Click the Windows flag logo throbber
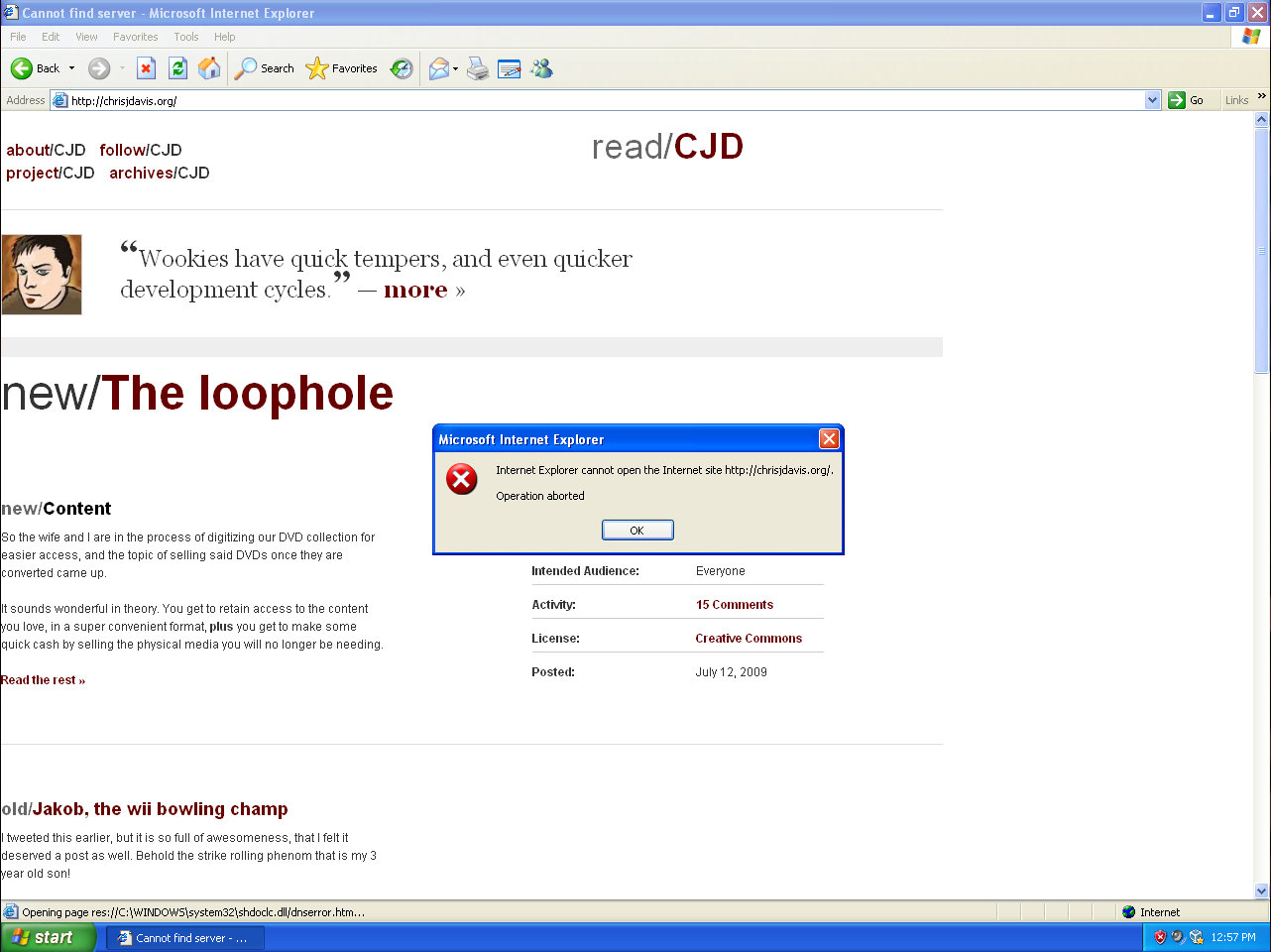Image resolution: width=1271 pixels, height=952 pixels. tap(1252, 37)
